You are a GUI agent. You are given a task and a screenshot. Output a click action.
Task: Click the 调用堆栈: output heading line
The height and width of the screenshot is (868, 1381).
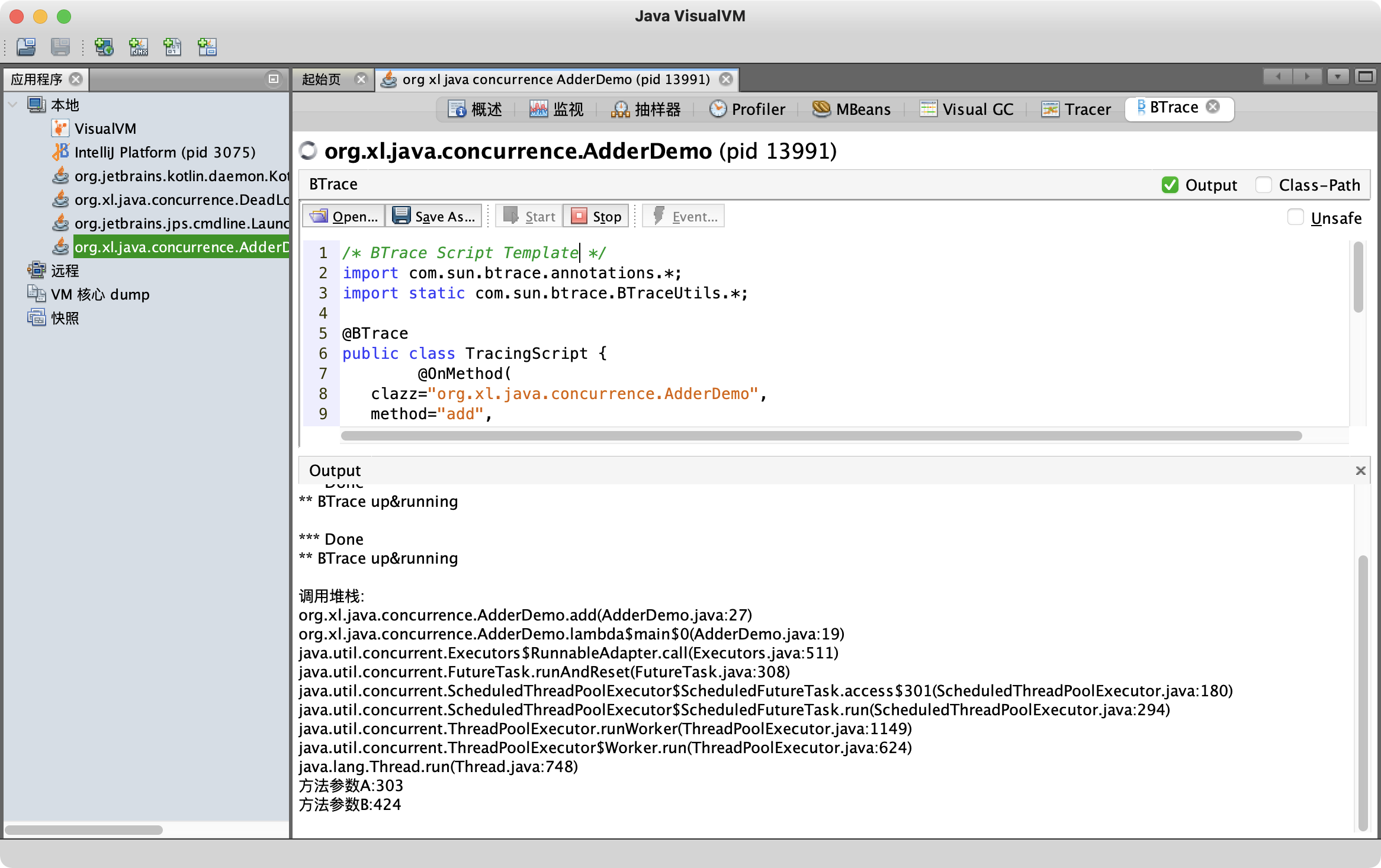coord(332,596)
